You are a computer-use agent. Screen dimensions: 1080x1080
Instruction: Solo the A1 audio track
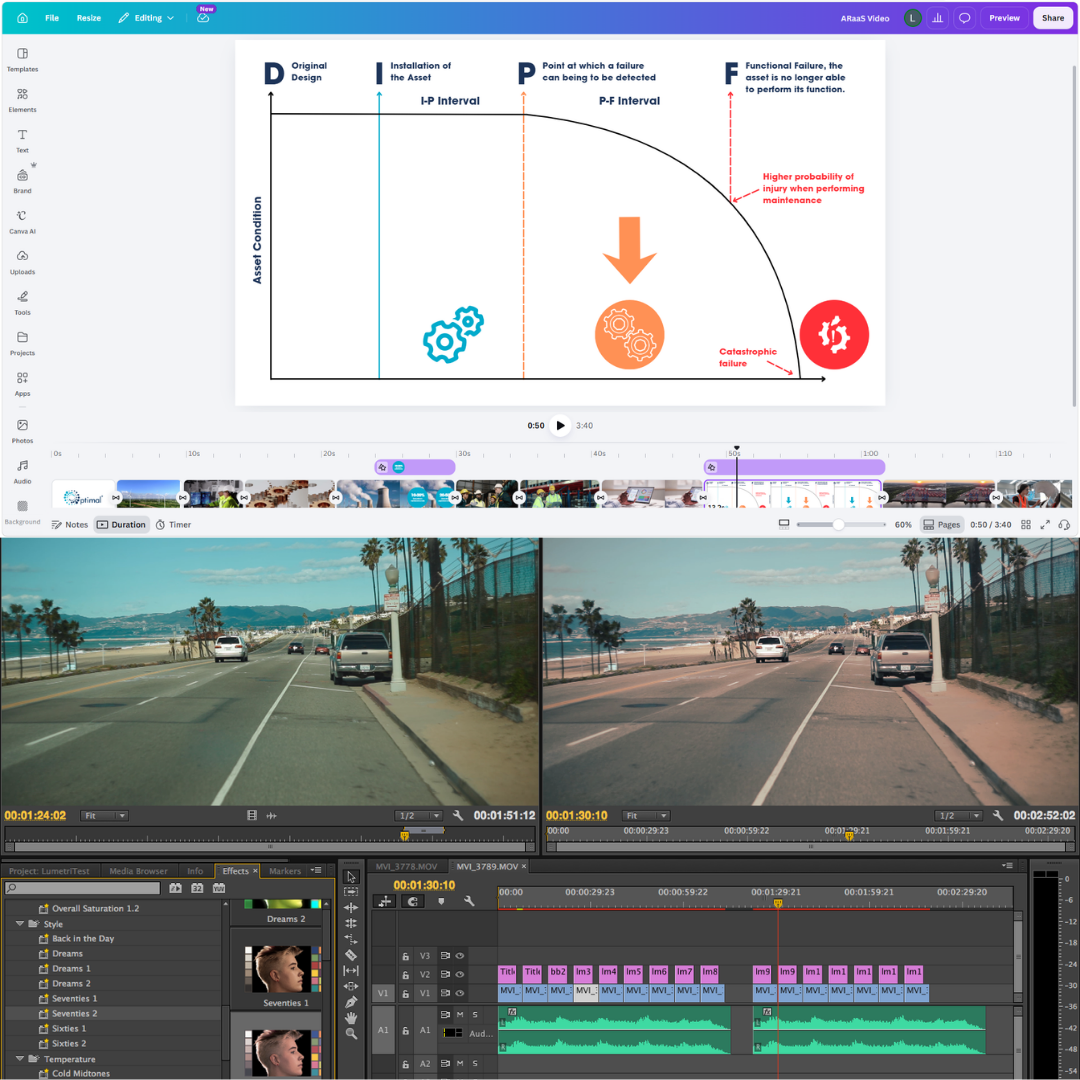tap(475, 1015)
